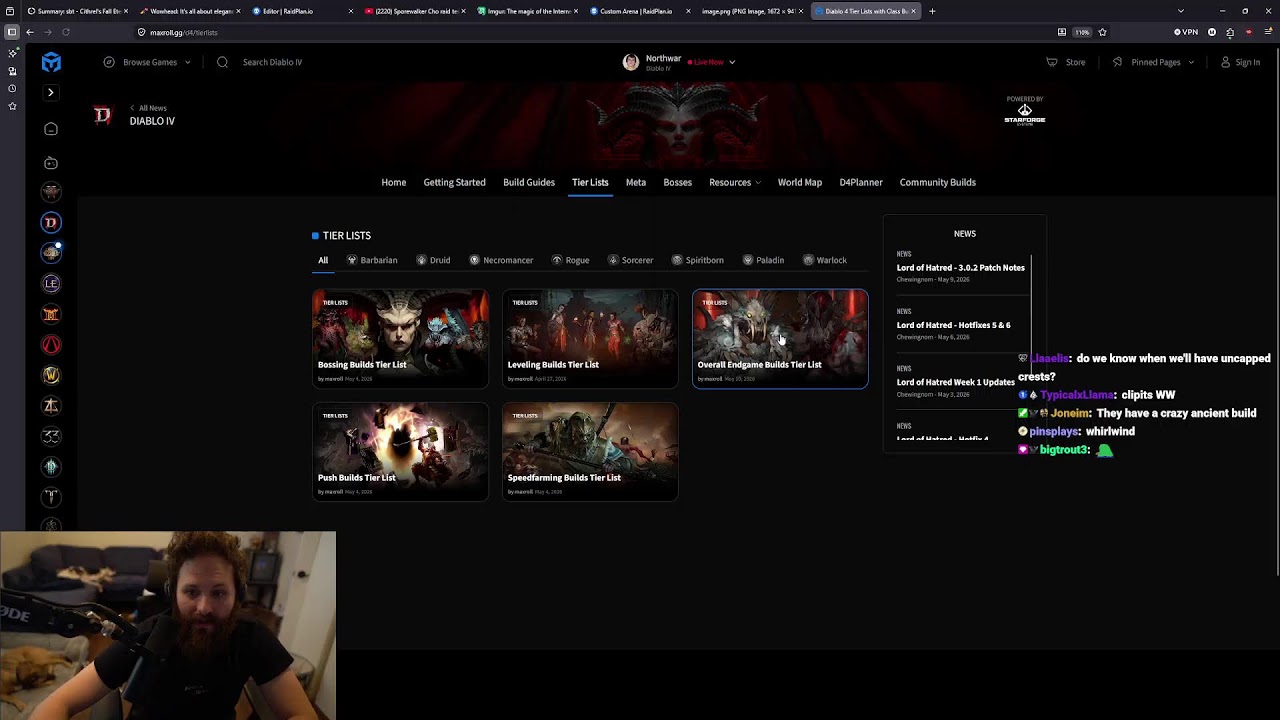The width and height of the screenshot is (1280, 720).
Task: Expand the game sidebar arrow button
Action: point(51,92)
